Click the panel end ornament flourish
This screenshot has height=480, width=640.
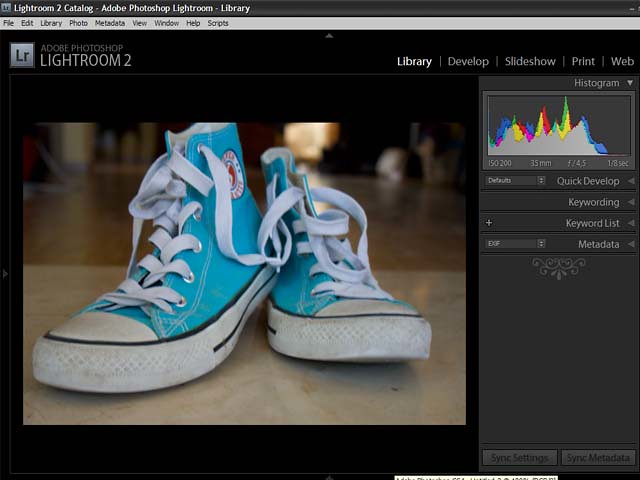pyautogui.click(x=558, y=267)
